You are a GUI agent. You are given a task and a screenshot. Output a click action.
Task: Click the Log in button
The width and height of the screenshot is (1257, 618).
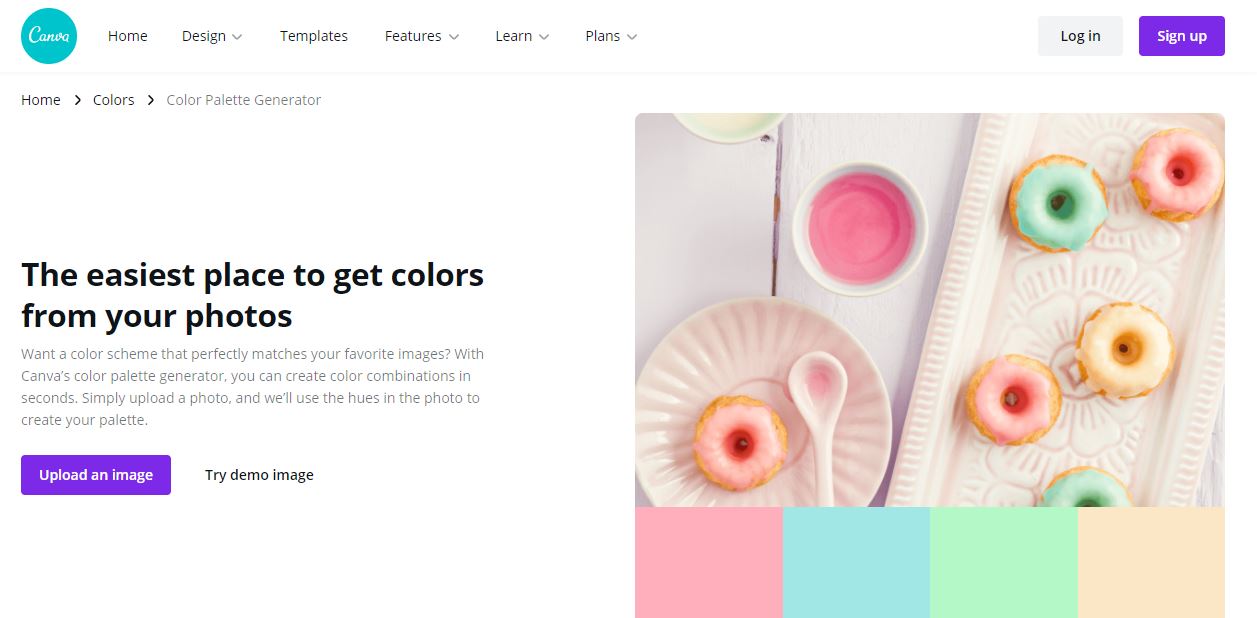[1080, 36]
